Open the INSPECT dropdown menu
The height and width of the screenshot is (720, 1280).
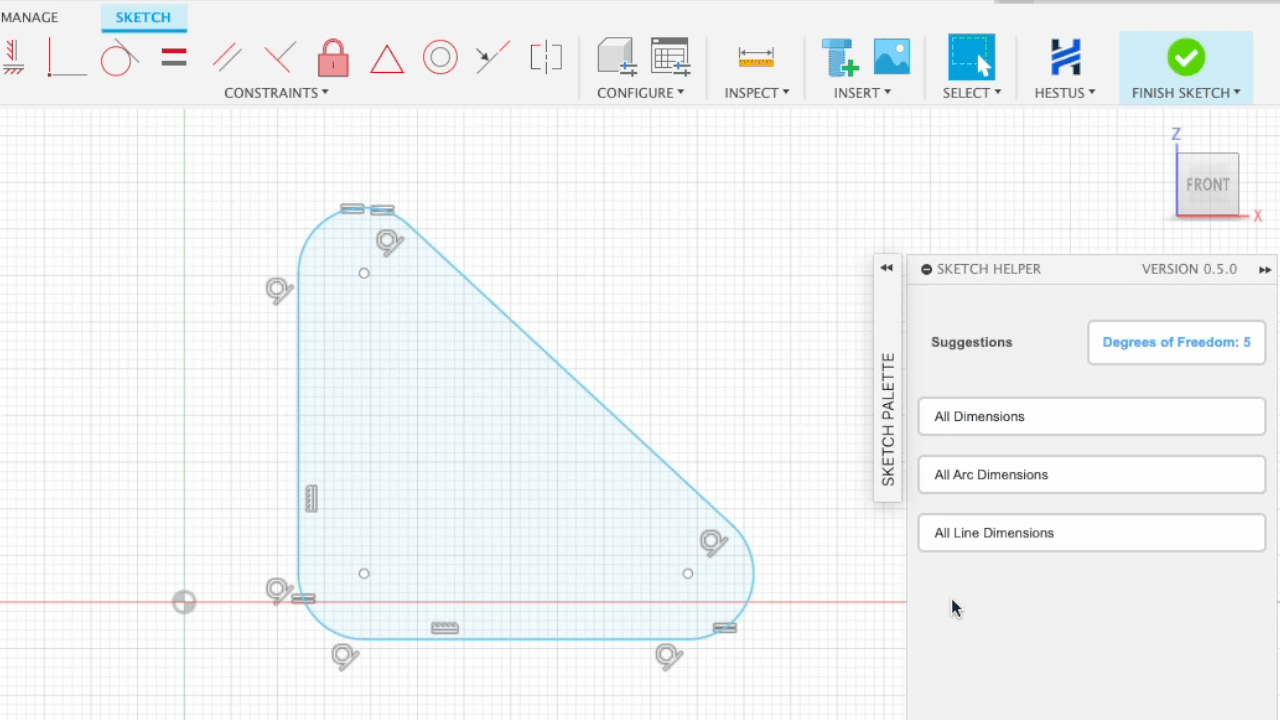click(757, 93)
